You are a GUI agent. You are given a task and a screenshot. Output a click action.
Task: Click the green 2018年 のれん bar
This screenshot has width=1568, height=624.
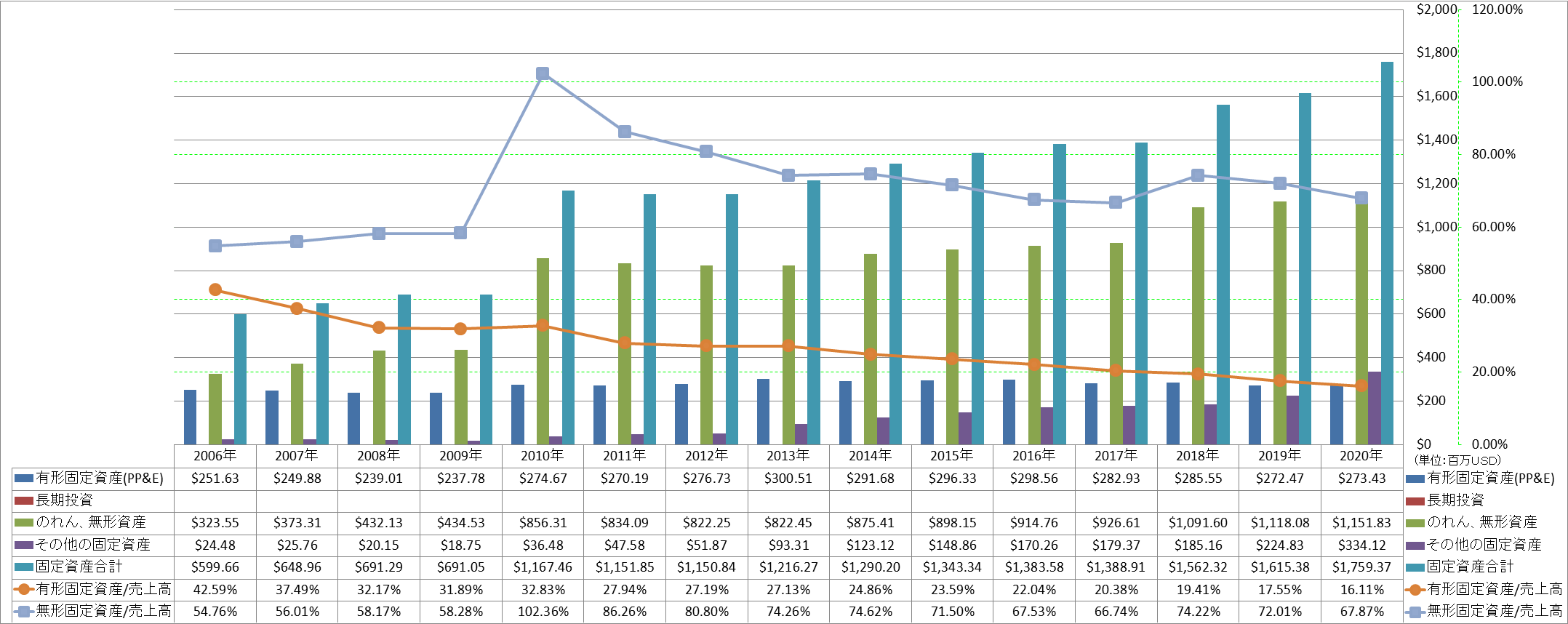click(x=1198, y=326)
